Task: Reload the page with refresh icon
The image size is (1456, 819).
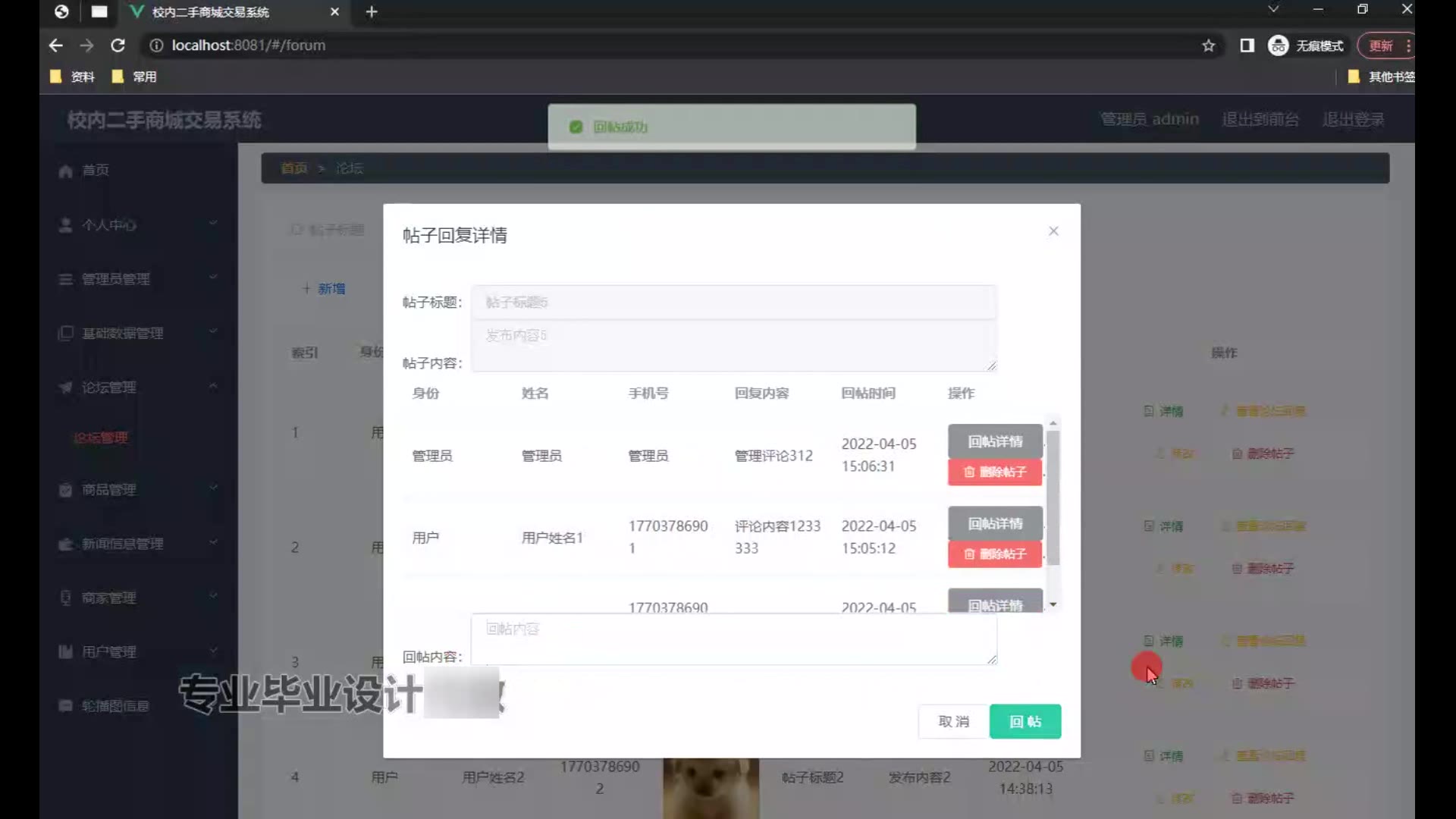Action: pyautogui.click(x=118, y=45)
